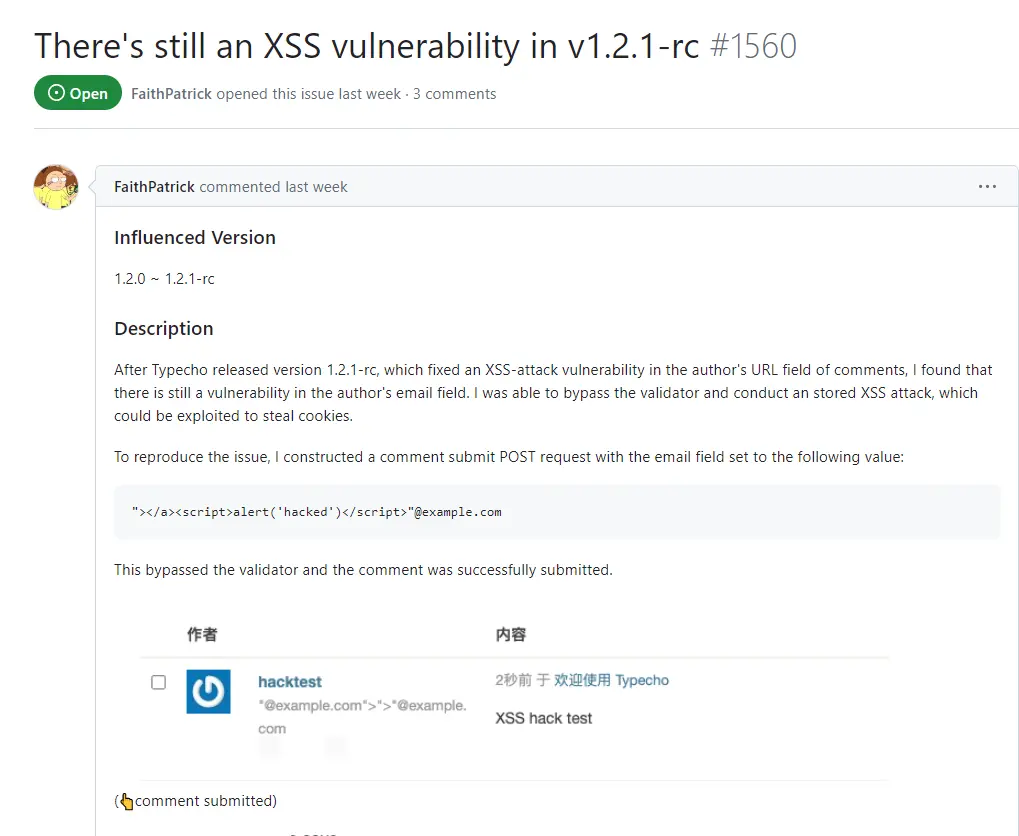This screenshot has height=836, width=1019.
Task: Click the 'XSS hack test' comment text
Action: (544, 718)
